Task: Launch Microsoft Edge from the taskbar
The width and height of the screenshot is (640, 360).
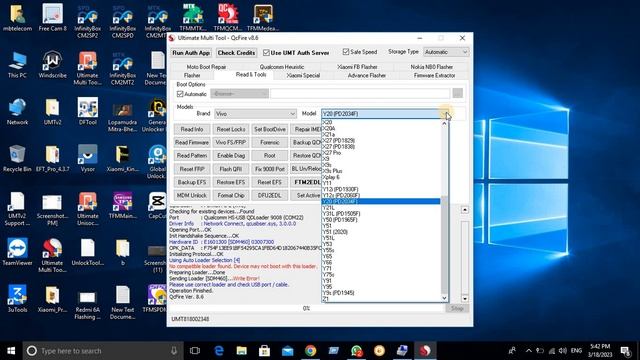Action: tap(219, 351)
